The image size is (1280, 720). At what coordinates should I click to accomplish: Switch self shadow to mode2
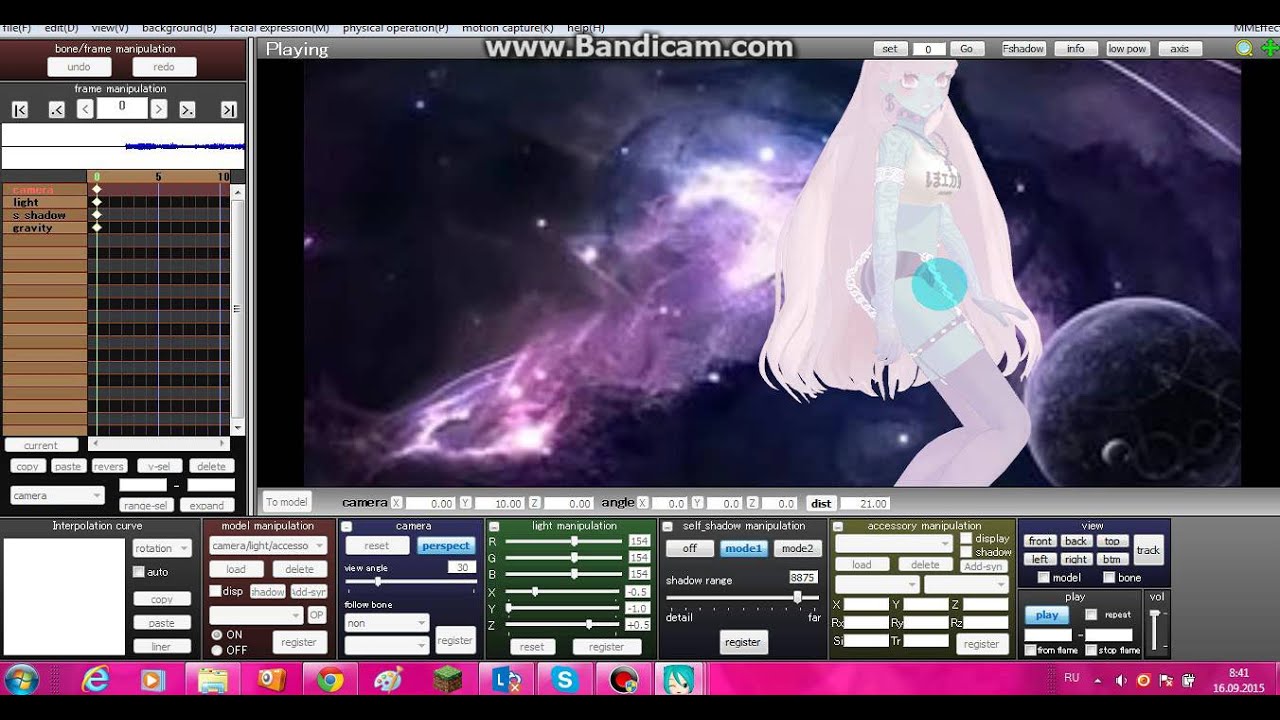coord(797,548)
